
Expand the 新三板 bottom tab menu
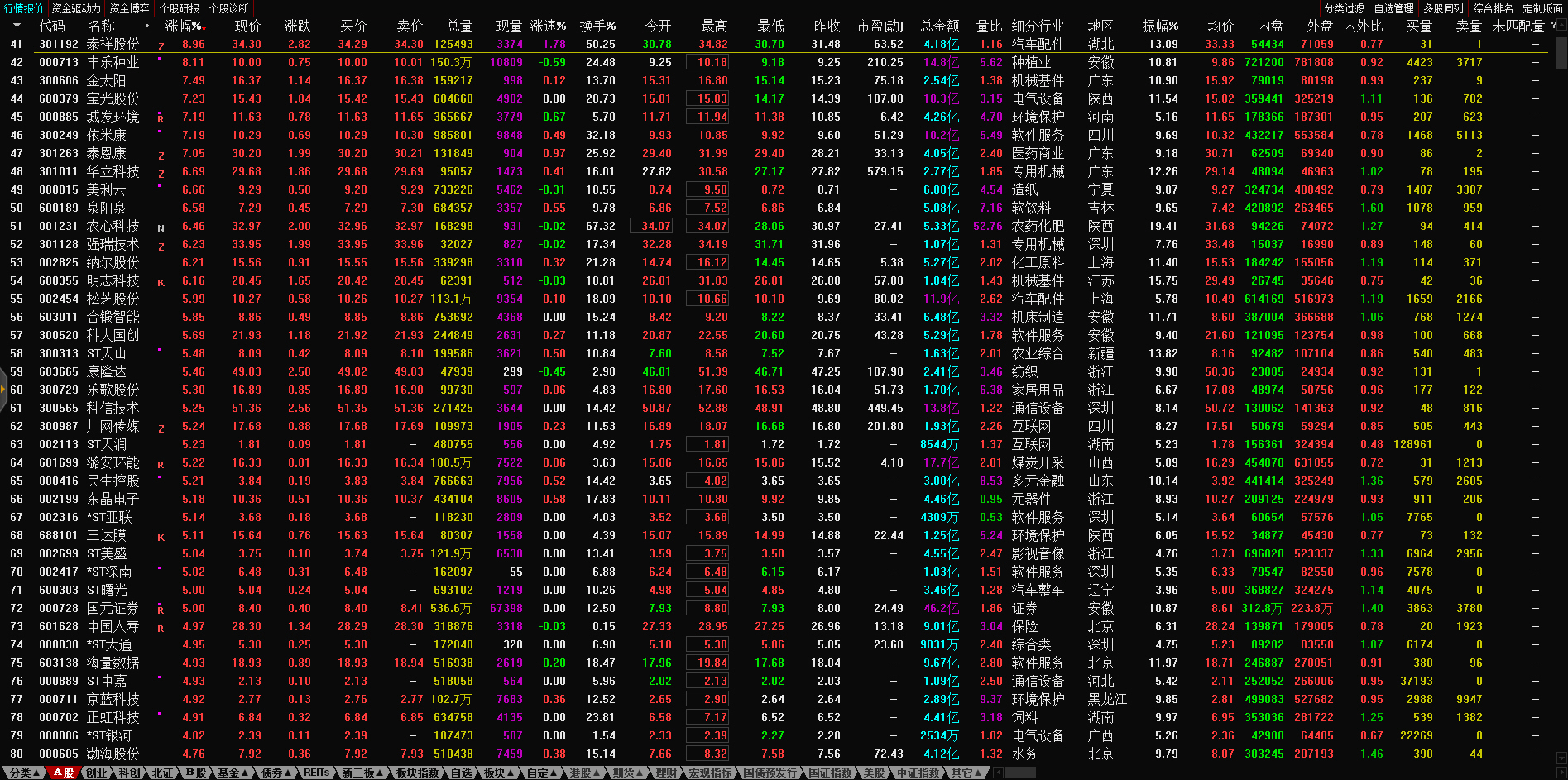point(362,773)
